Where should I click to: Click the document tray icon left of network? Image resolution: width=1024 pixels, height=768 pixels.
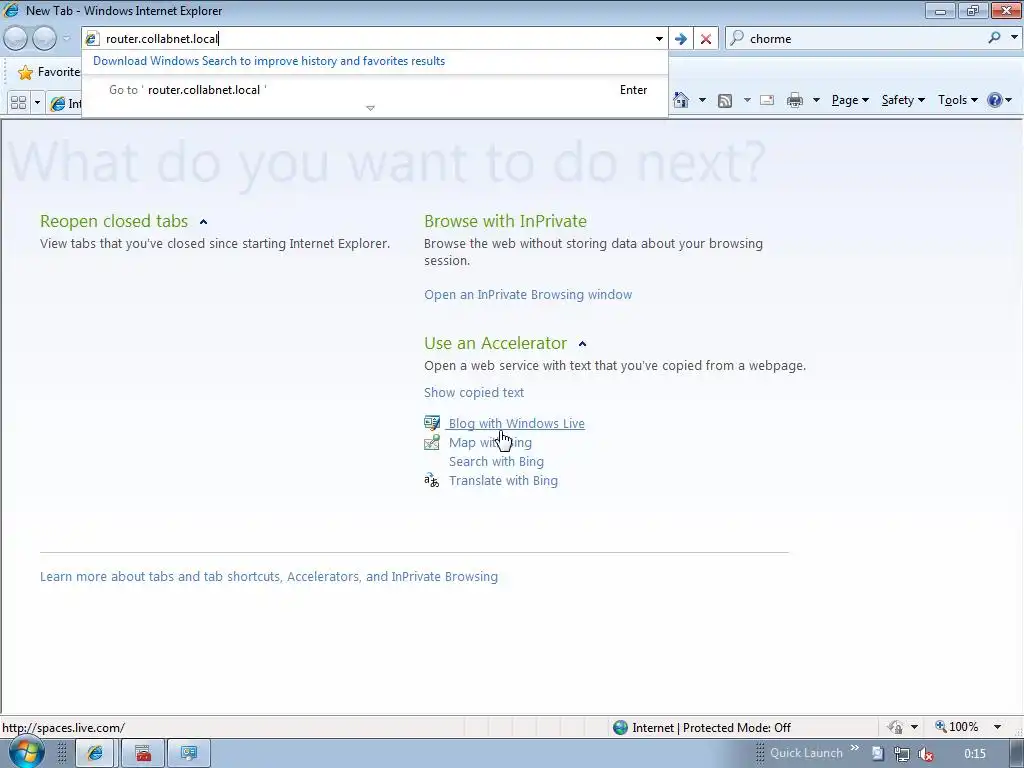click(878, 754)
